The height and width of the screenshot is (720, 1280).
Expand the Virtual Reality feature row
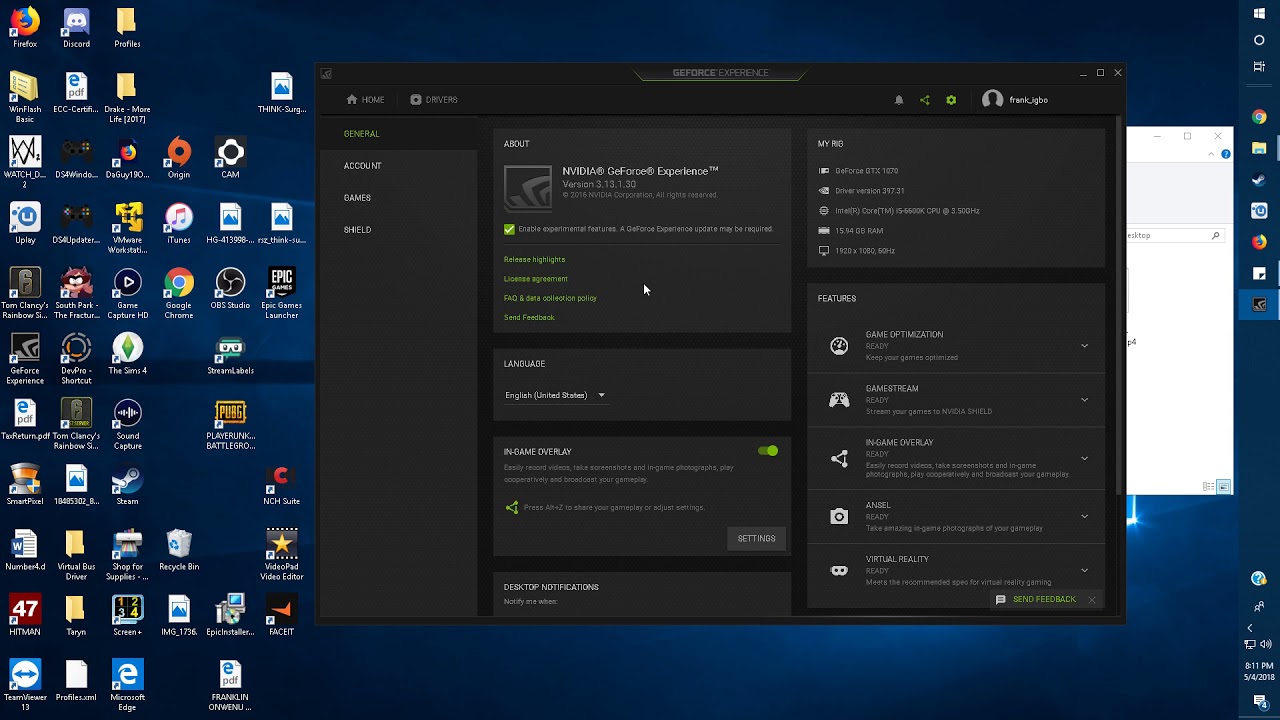[x=1084, y=571]
